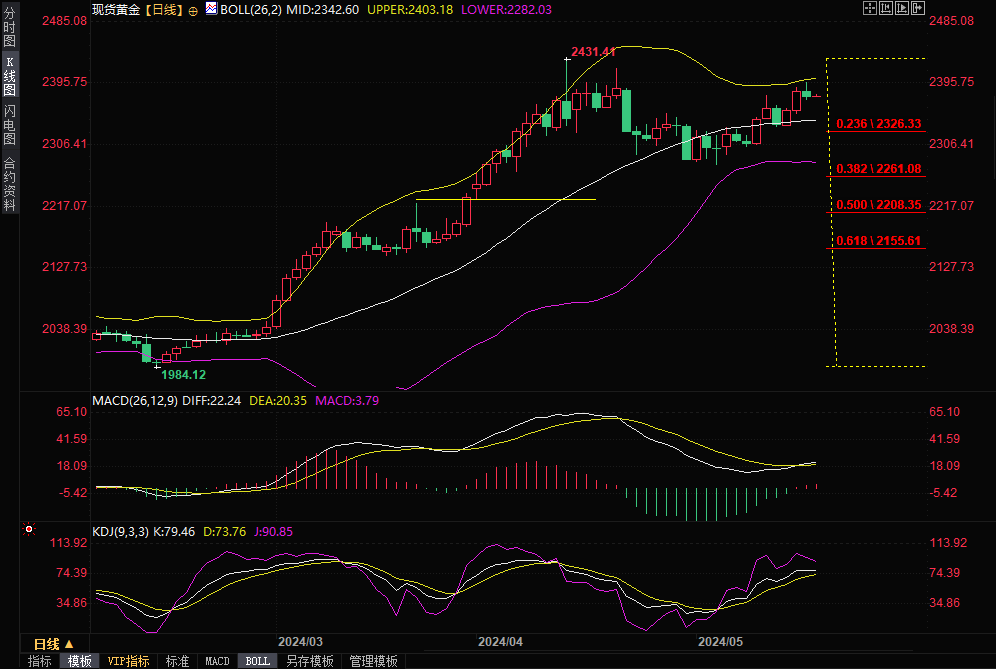The image size is (996, 669).
Task: Select the K线图 side tab
Action: 10,76
